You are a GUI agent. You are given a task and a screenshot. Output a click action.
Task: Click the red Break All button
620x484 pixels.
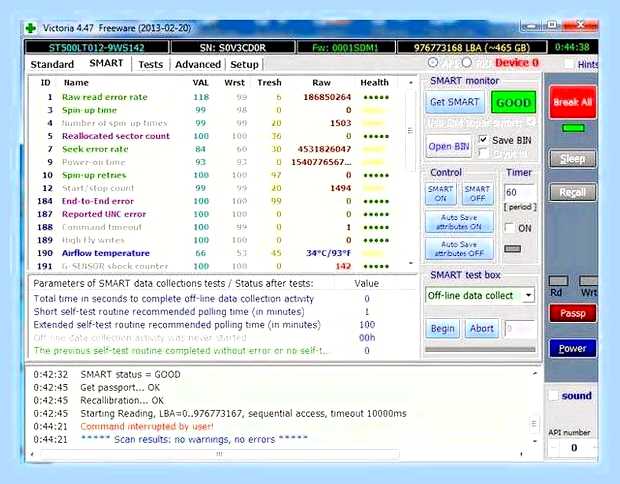[572, 102]
